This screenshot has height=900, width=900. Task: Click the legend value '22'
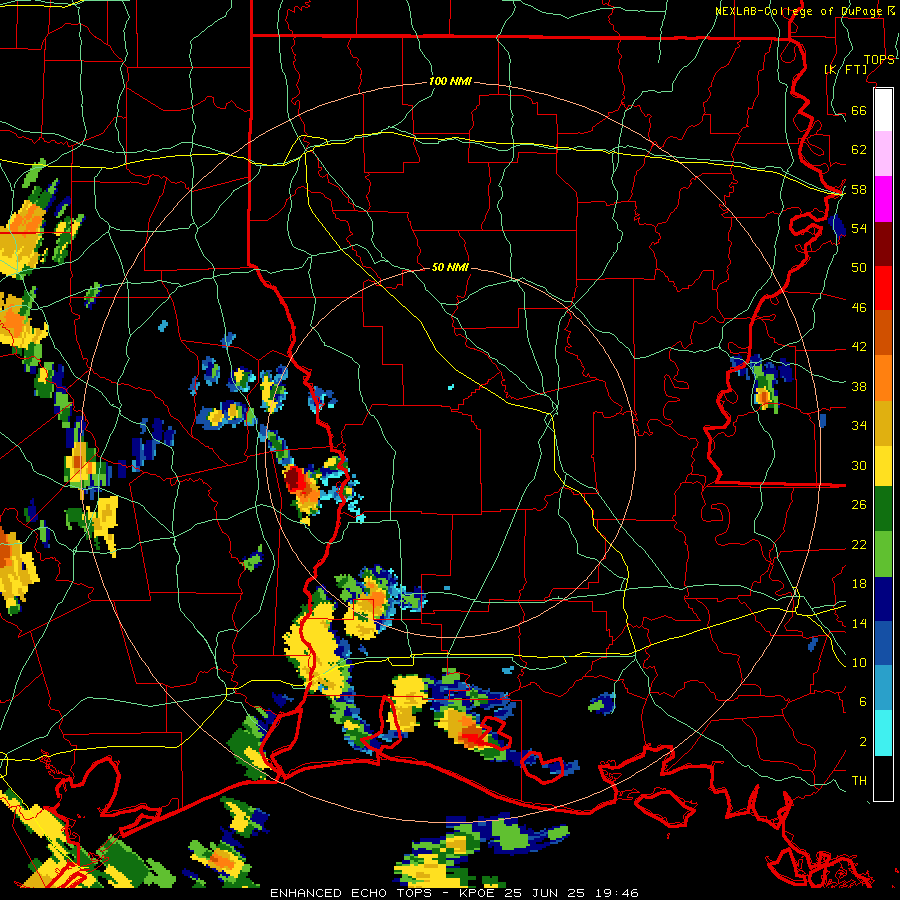click(x=859, y=544)
